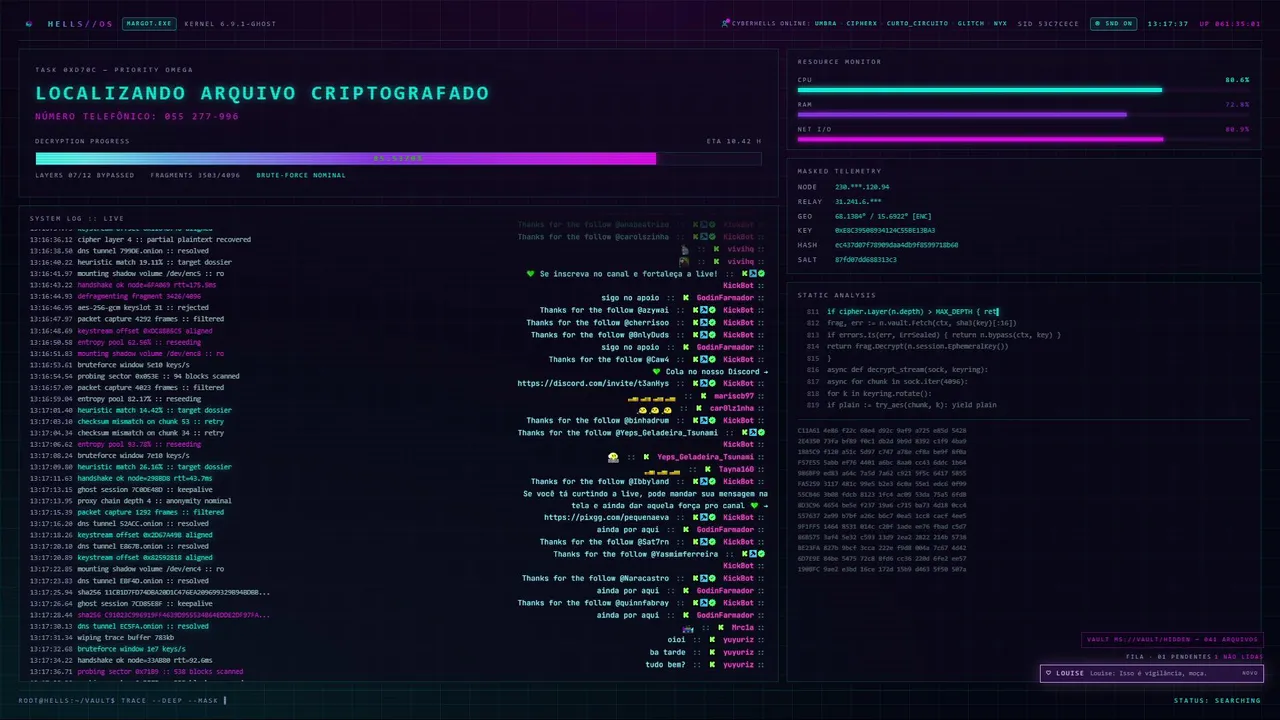This screenshot has height=720, width=1280.
Task: Open the VAULT MS://VAULT/HIDDEN badge
Action: 1173,640
